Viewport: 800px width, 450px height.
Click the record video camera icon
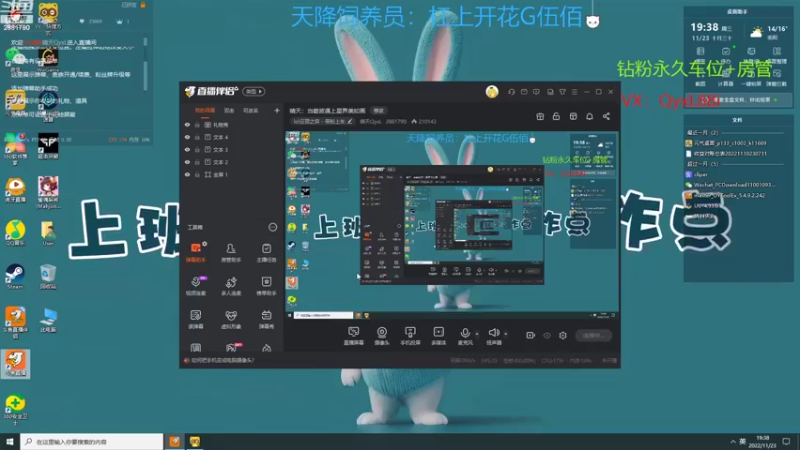[531, 335]
